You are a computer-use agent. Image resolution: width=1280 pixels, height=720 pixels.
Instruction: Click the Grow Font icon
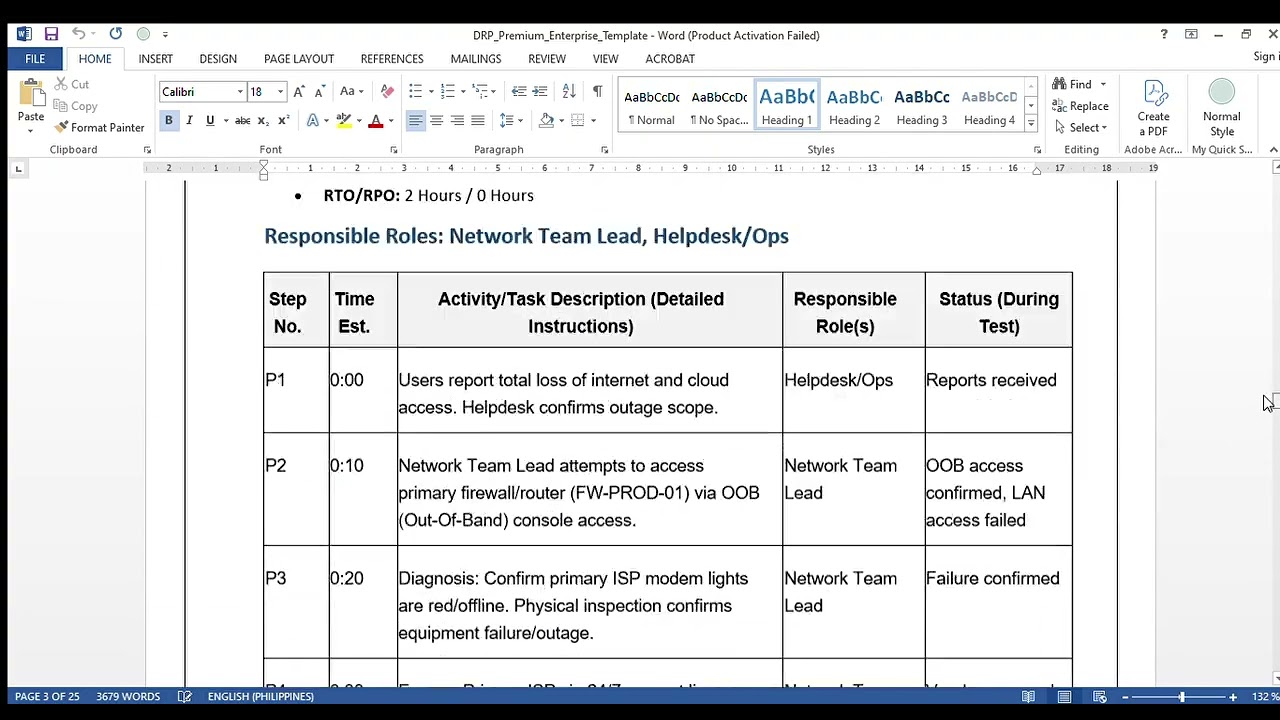[x=300, y=92]
